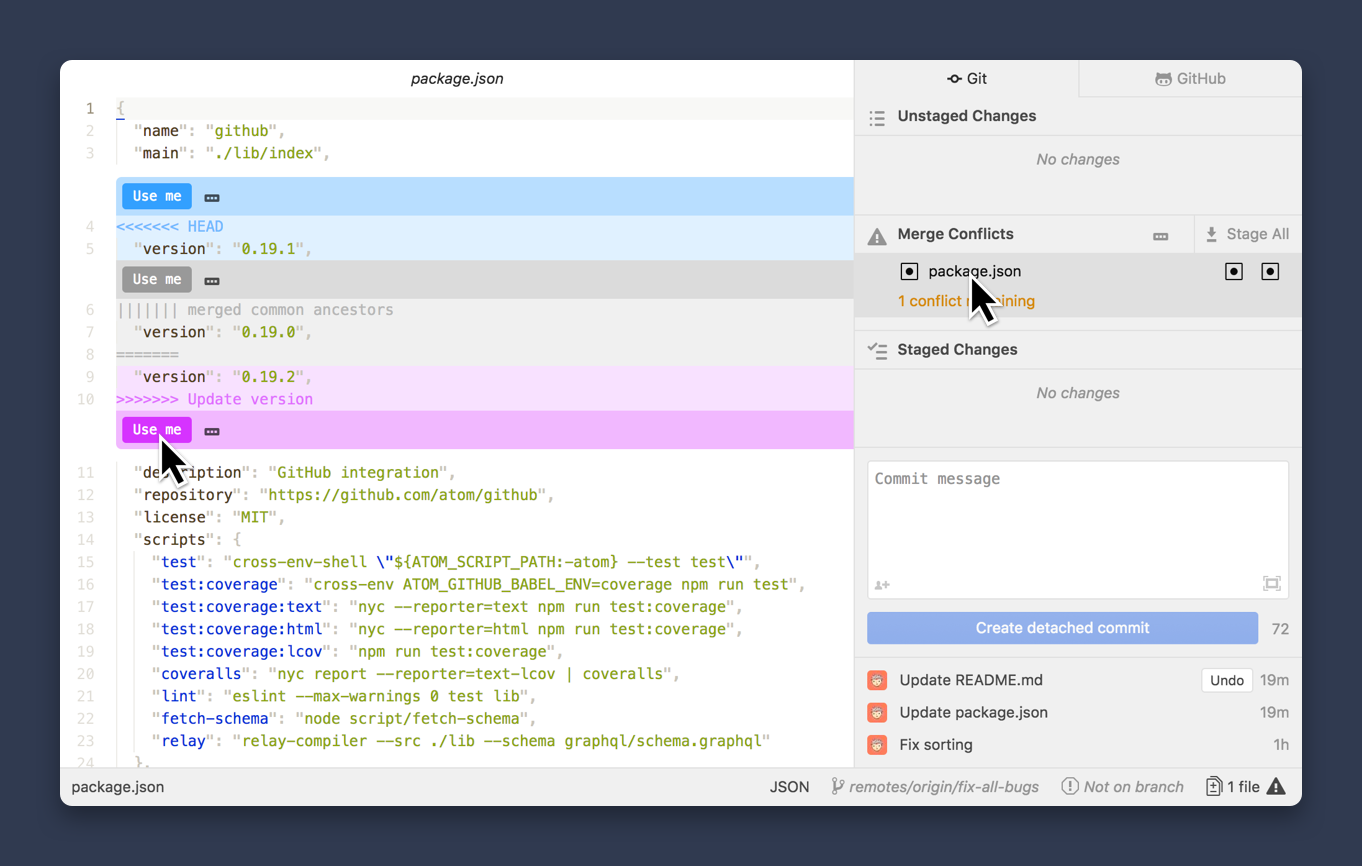The width and height of the screenshot is (1362, 866).
Task: Click the Not on branch status indicator
Action: [1122, 787]
